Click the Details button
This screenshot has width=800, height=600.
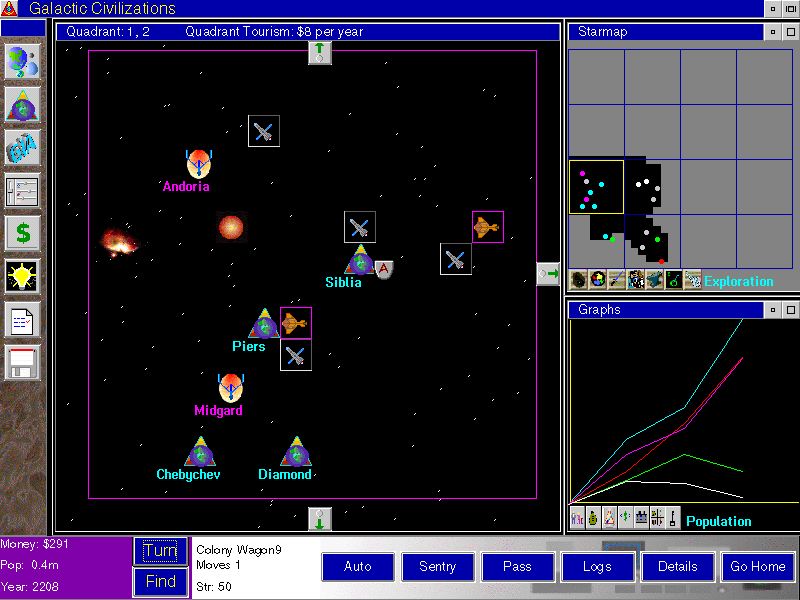click(x=678, y=566)
